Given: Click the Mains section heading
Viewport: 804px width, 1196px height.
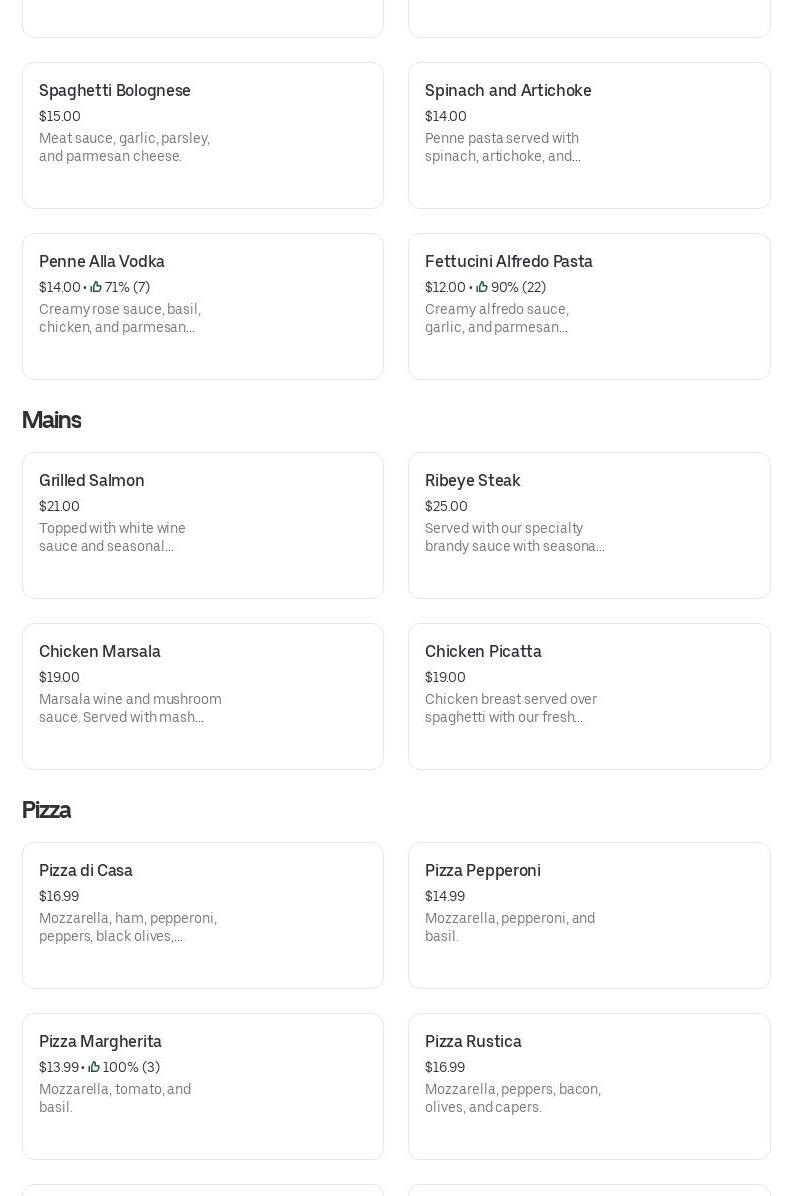Looking at the screenshot, I should (x=51, y=420).
